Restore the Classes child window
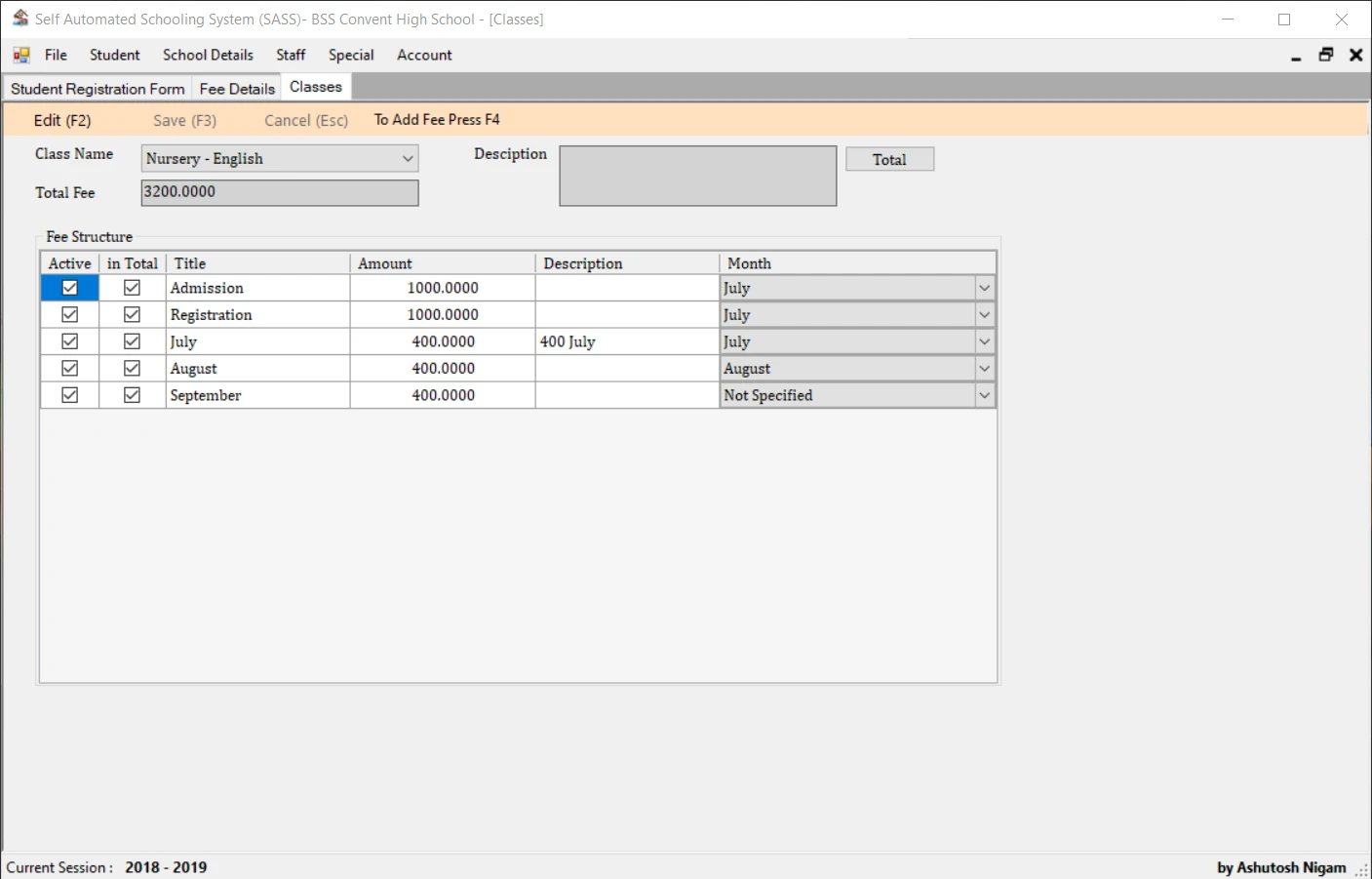This screenshot has height=879, width=1372. pos(1325,55)
